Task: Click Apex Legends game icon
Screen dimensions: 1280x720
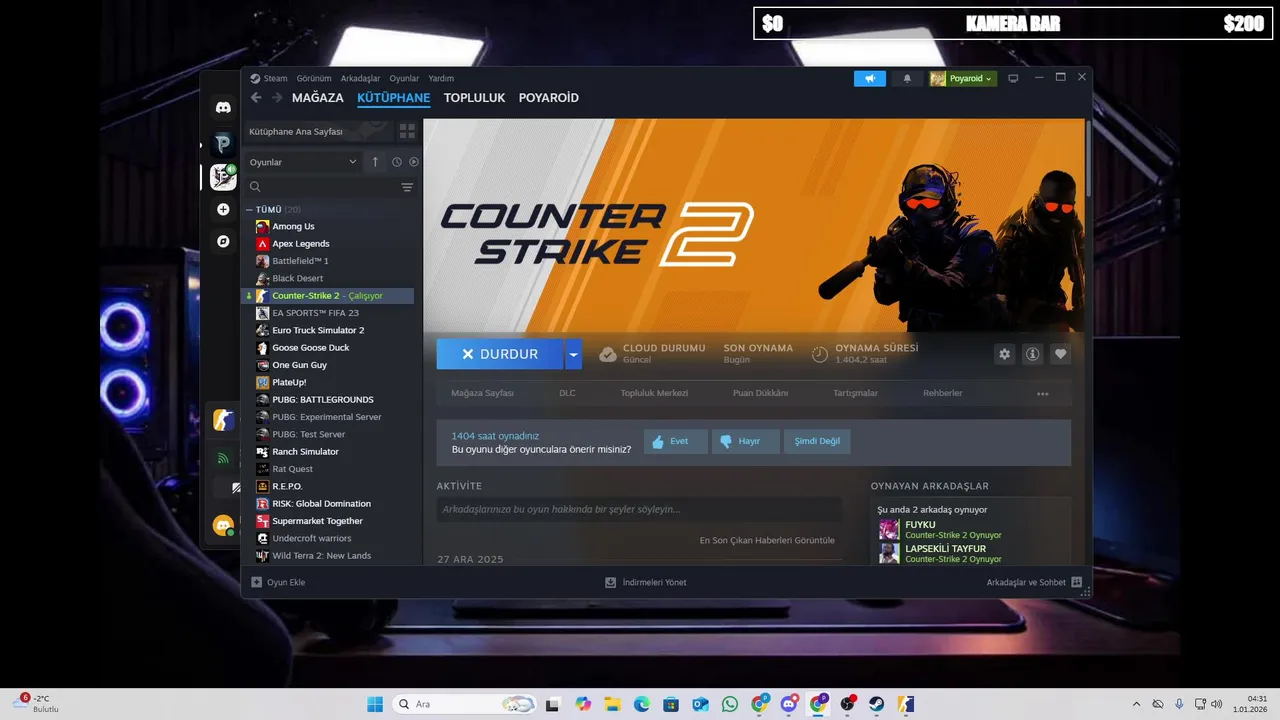Action: 262,244
